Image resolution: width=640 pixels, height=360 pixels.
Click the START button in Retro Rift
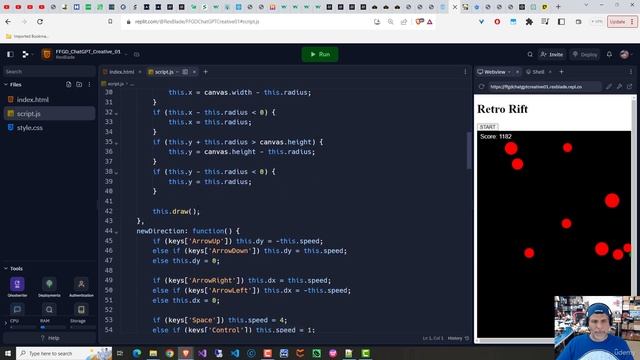(488, 127)
